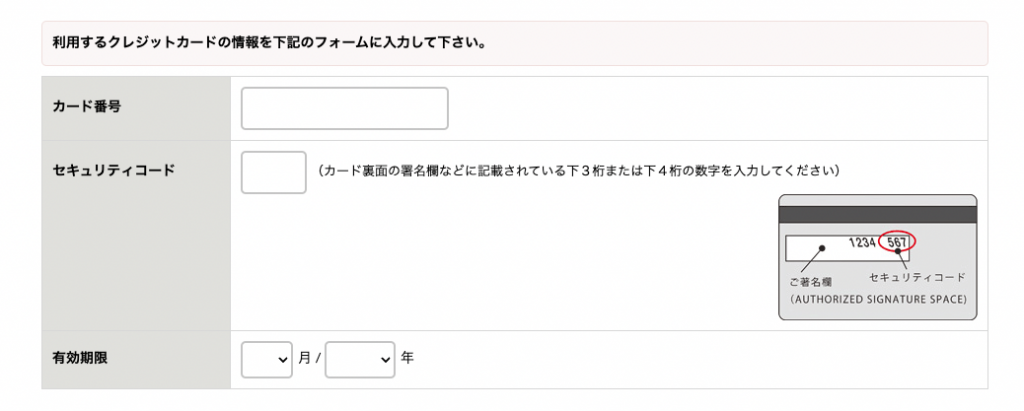This screenshot has height=411, width=1024.
Task: Click the black magnetic stripe on card image
Action: tap(876, 214)
